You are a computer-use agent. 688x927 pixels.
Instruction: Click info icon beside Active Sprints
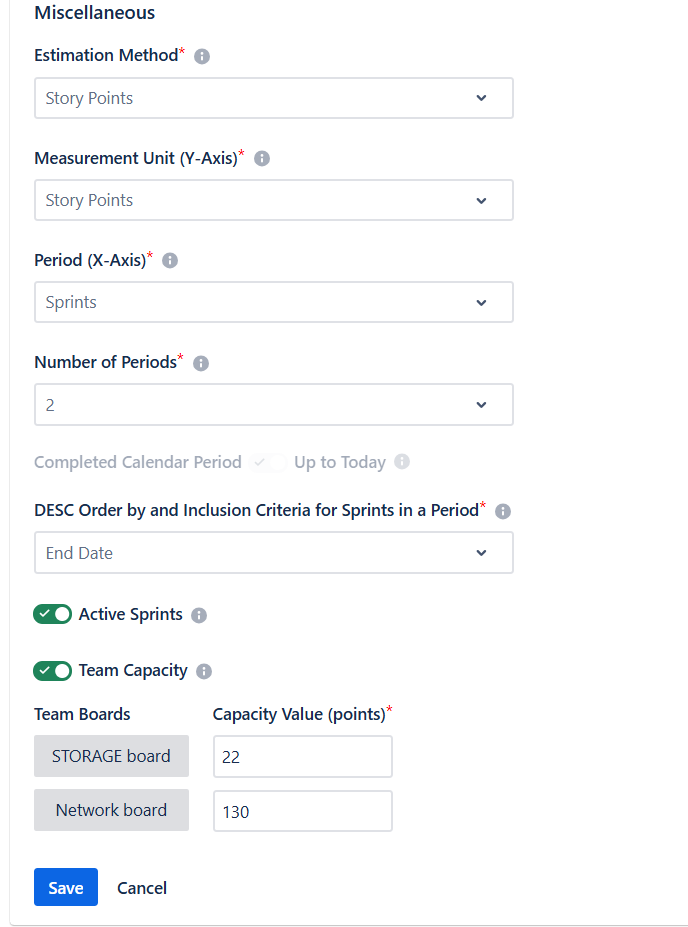199,615
